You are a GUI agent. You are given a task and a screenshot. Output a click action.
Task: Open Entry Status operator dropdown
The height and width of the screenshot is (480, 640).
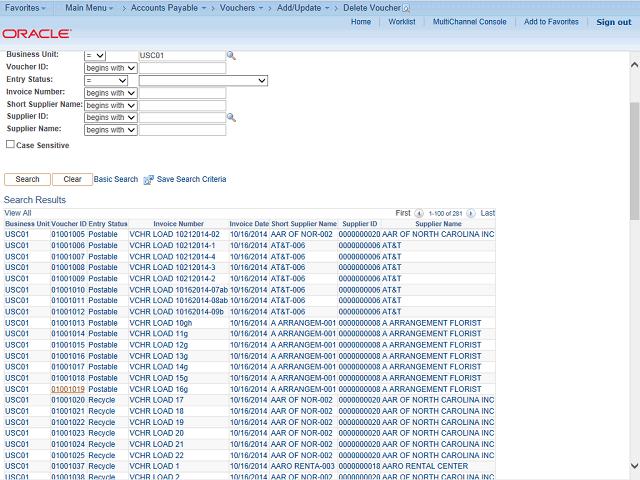point(106,80)
